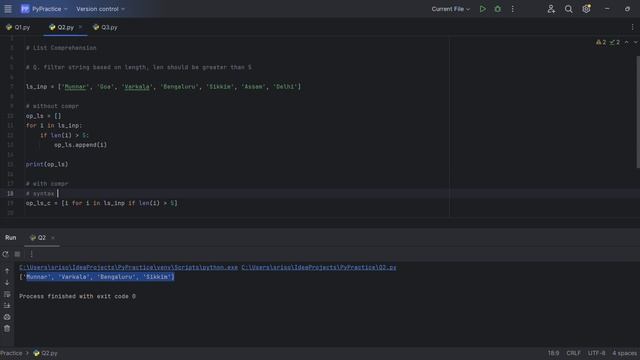Click the op_ls_c list comprehension line

102,203
